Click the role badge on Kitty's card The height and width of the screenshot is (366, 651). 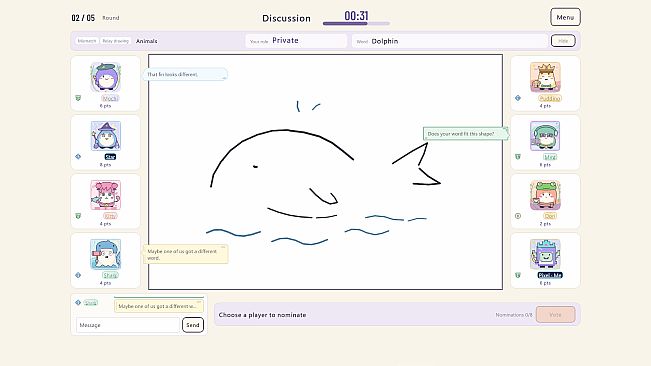[78, 216]
